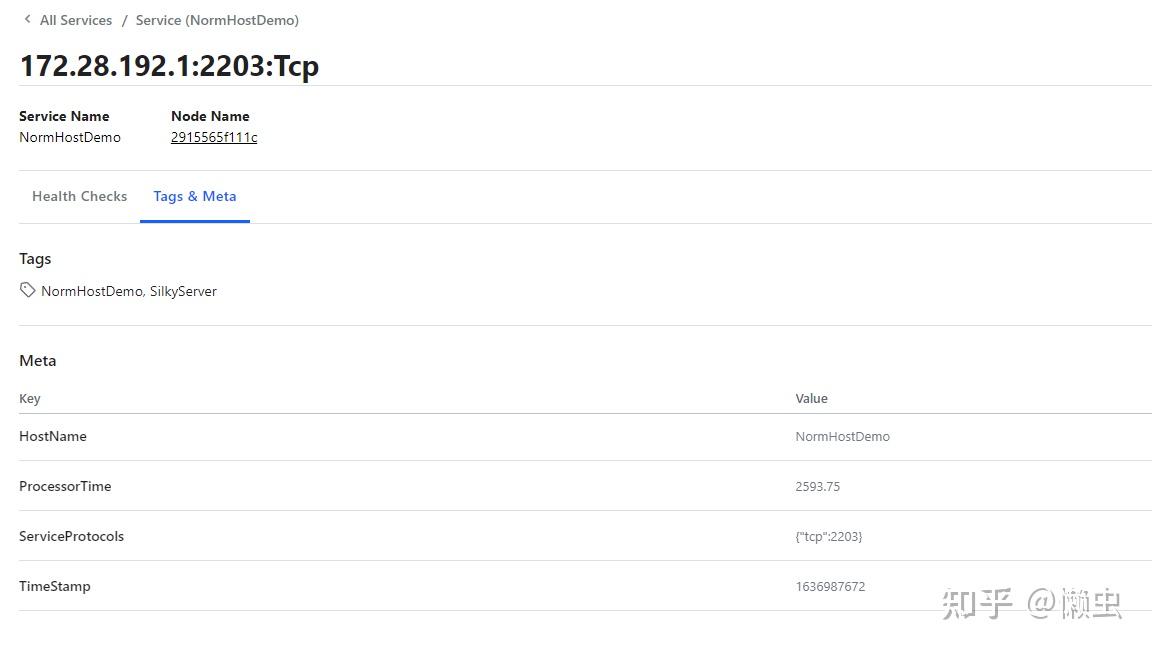Click the HostName value NormHostDemo

point(842,436)
